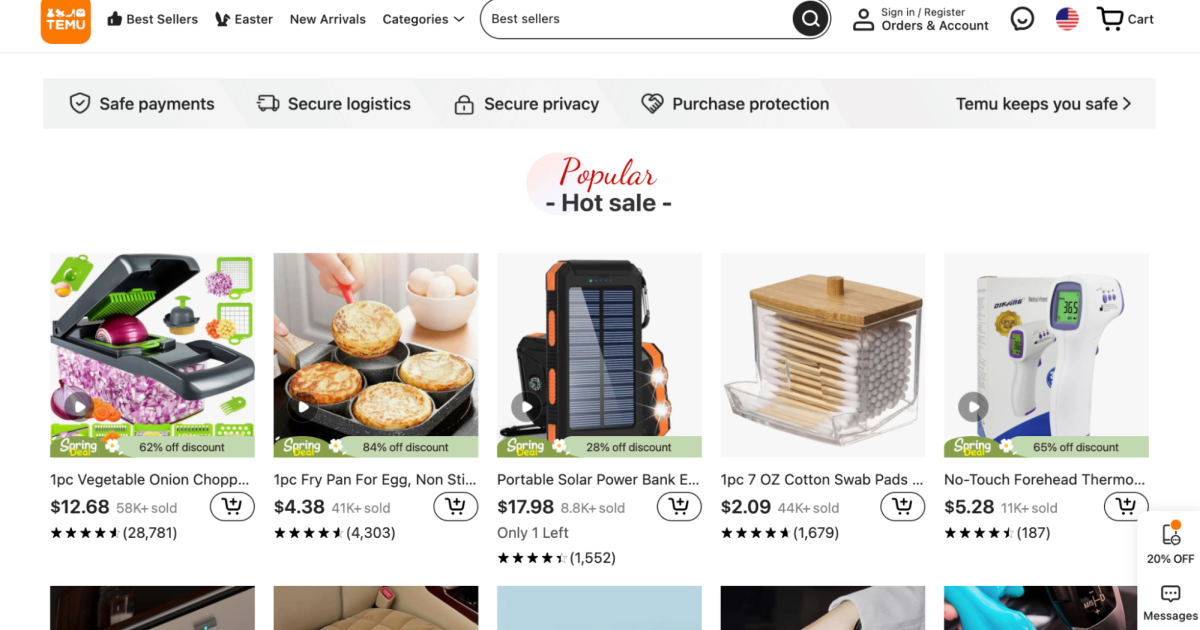Expand the Categories dropdown
Image resolution: width=1200 pixels, height=630 pixels.
[423, 19]
